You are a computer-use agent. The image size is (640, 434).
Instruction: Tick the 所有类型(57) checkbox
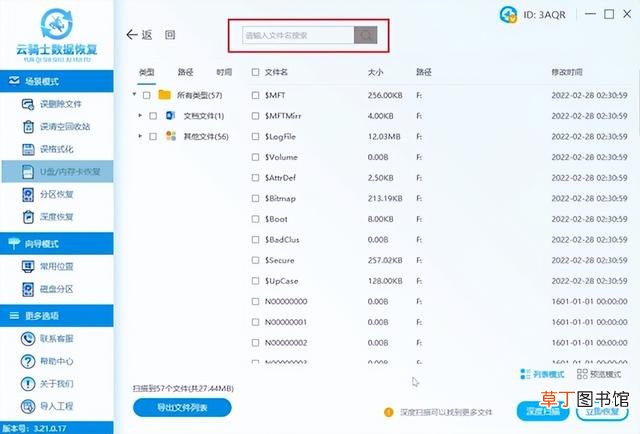coord(147,95)
